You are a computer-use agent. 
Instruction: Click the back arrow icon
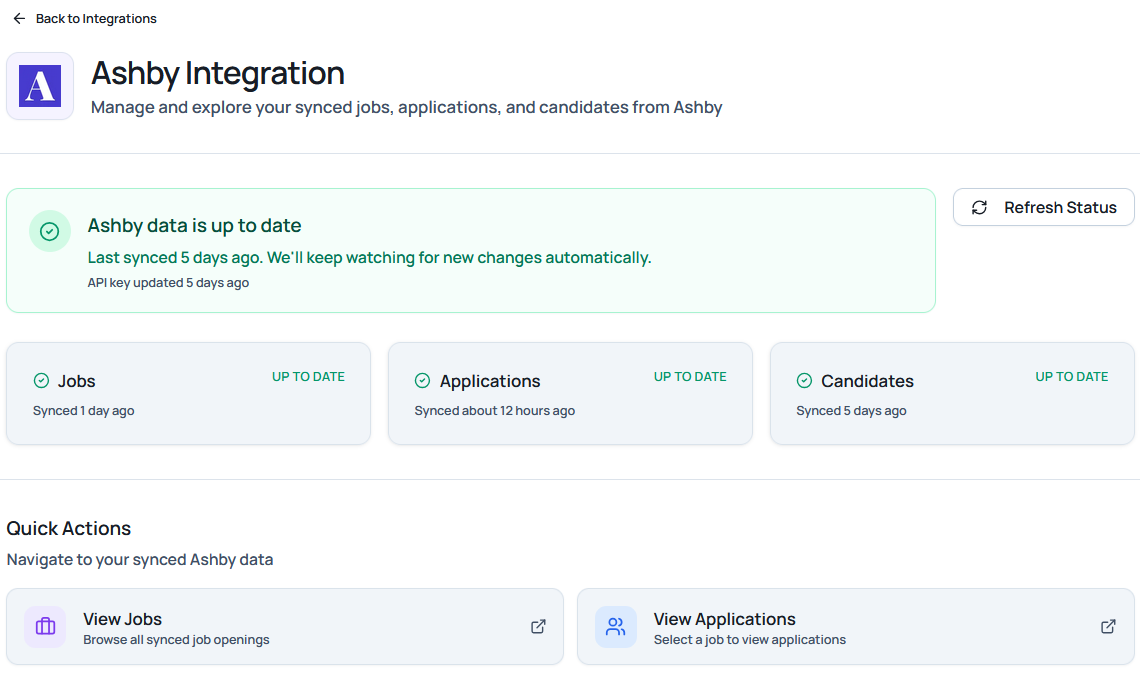pos(19,19)
